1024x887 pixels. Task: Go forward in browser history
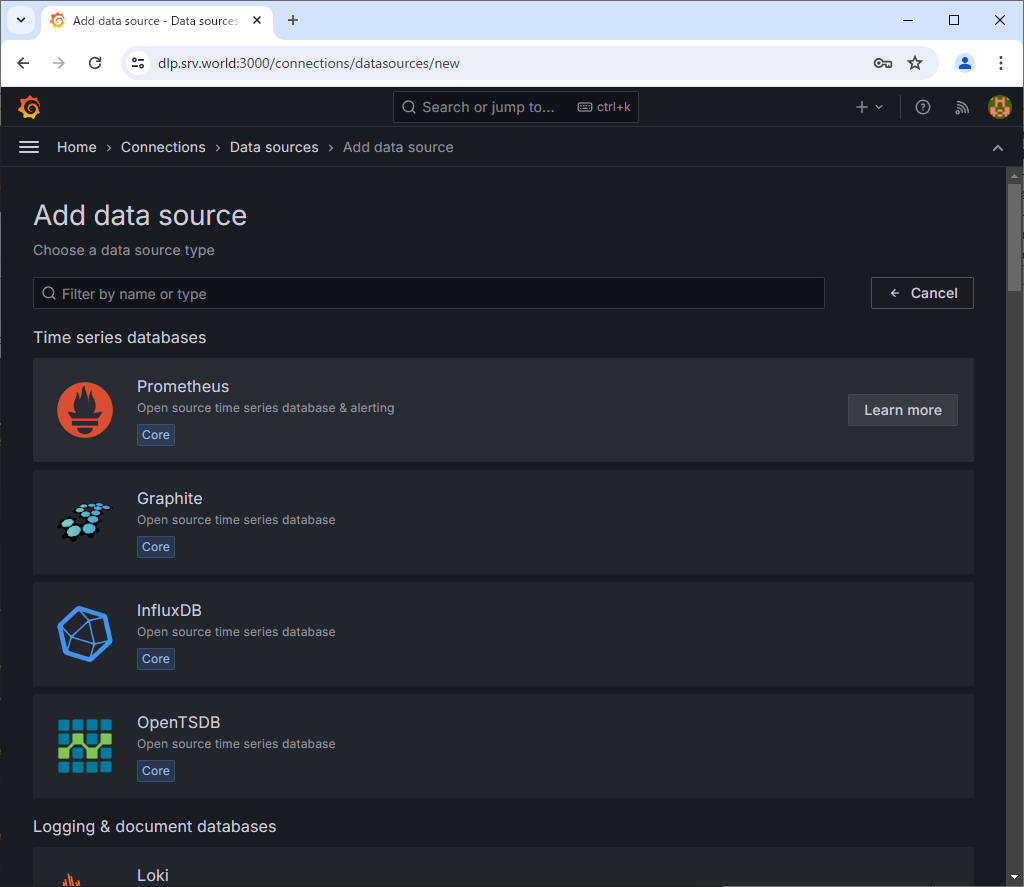[59, 63]
